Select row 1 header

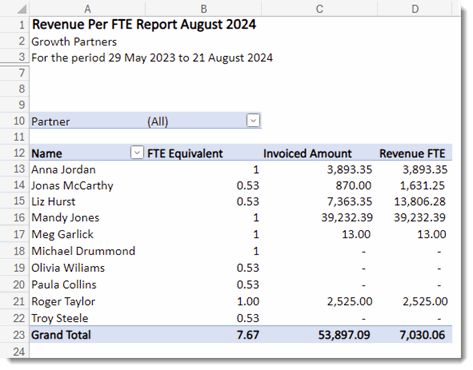click(x=15, y=24)
